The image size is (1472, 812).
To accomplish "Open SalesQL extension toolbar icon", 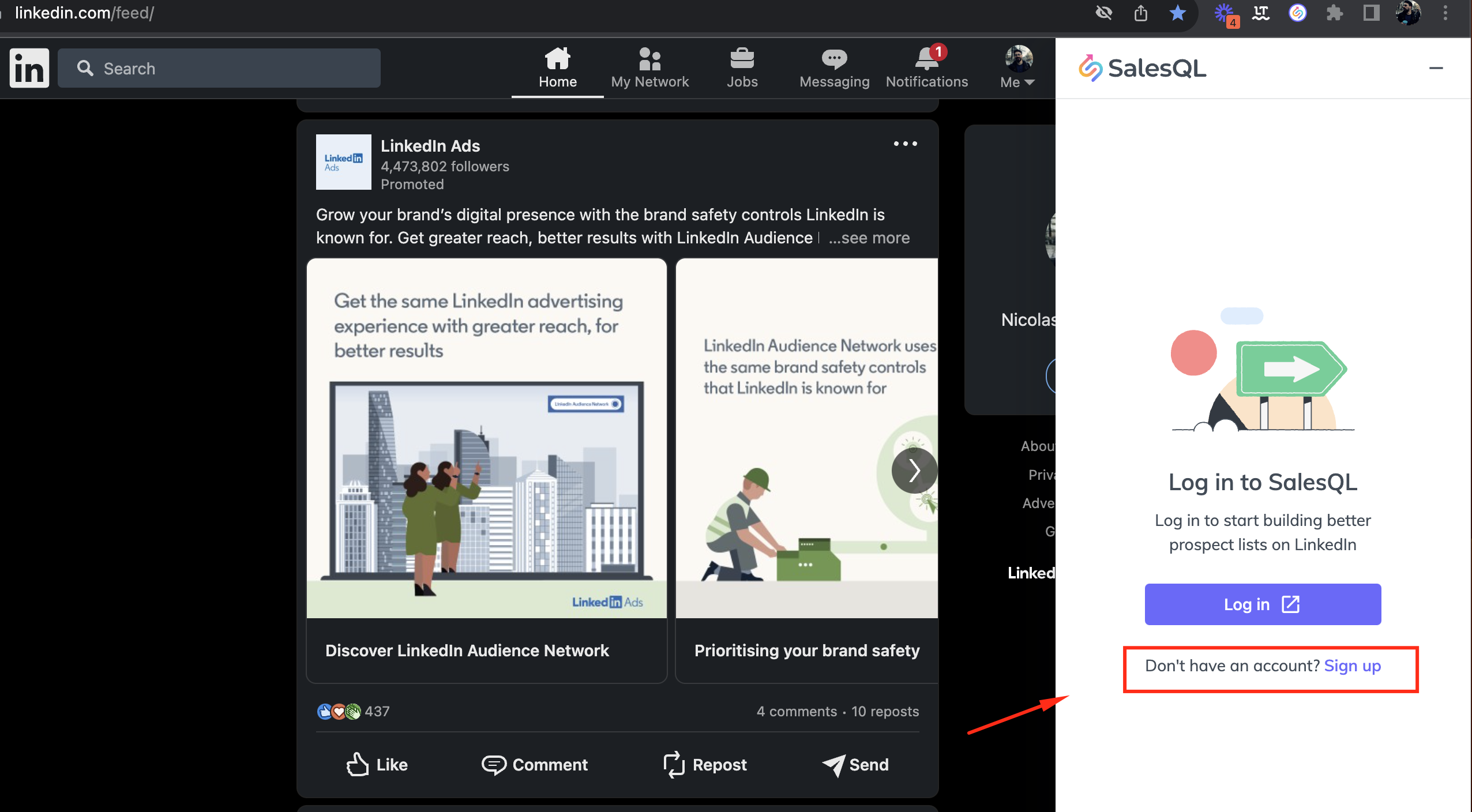I will pyautogui.click(x=1297, y=13).
